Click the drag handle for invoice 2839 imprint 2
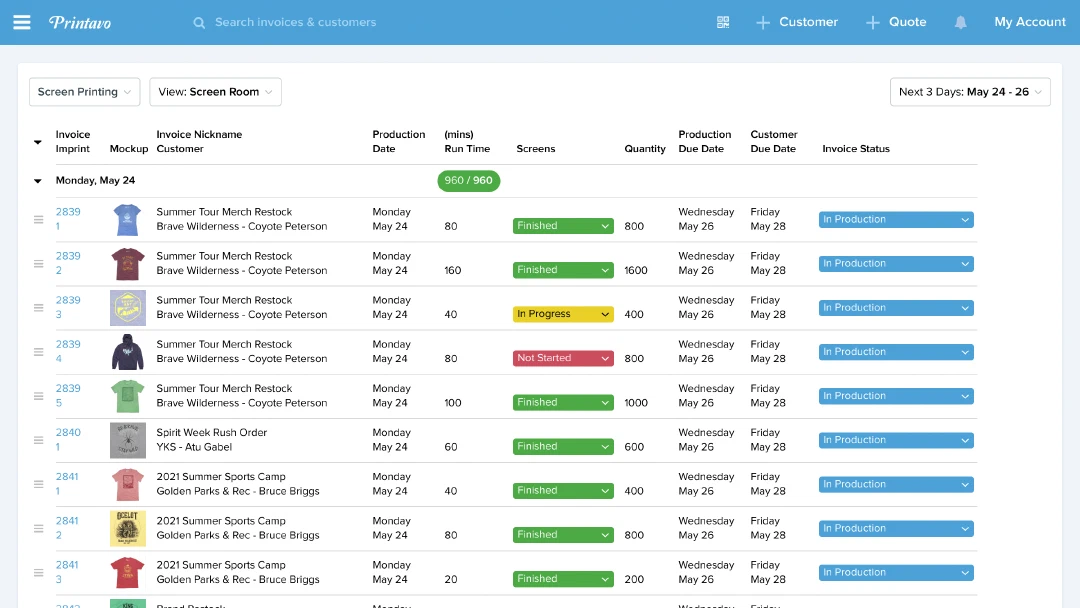Viewport: 1080px width, 608px height. pos(39,264)
